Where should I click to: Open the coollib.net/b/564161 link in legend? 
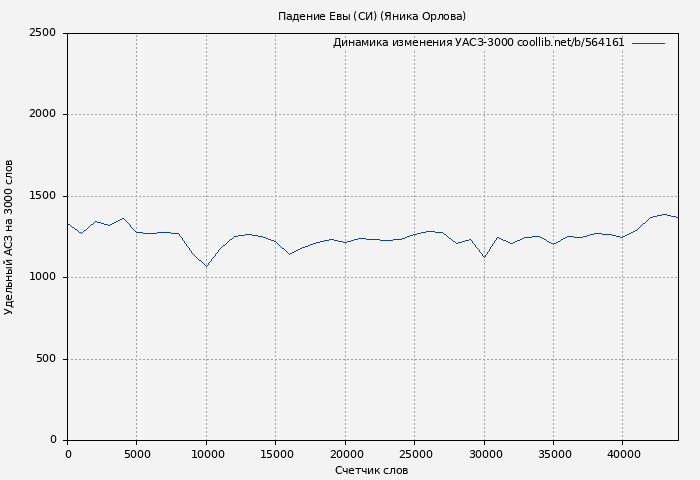[570, 43]
